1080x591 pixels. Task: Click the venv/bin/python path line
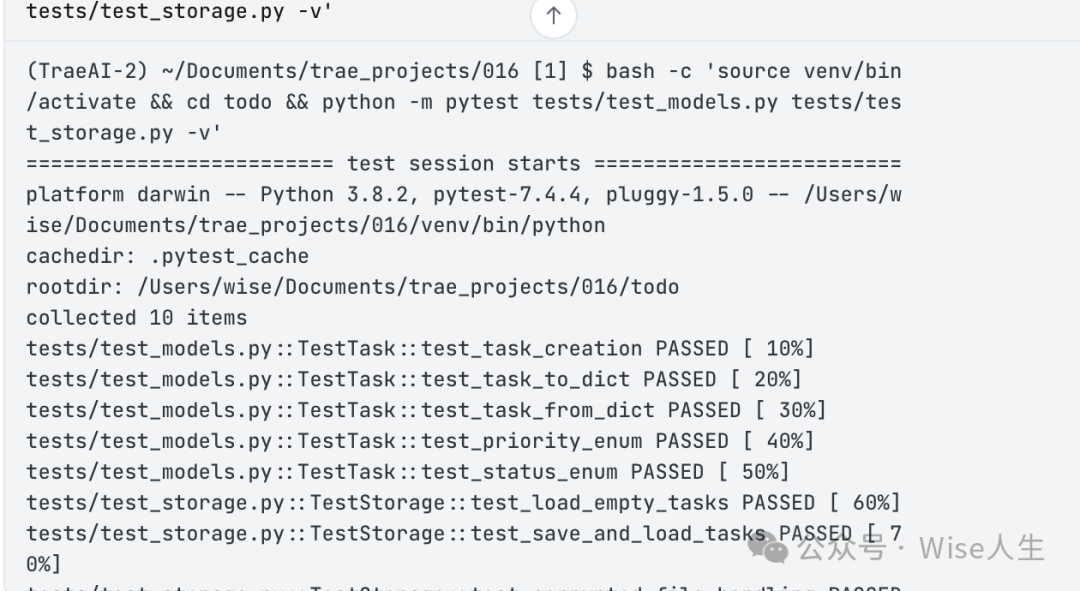(x=315, y=225)
